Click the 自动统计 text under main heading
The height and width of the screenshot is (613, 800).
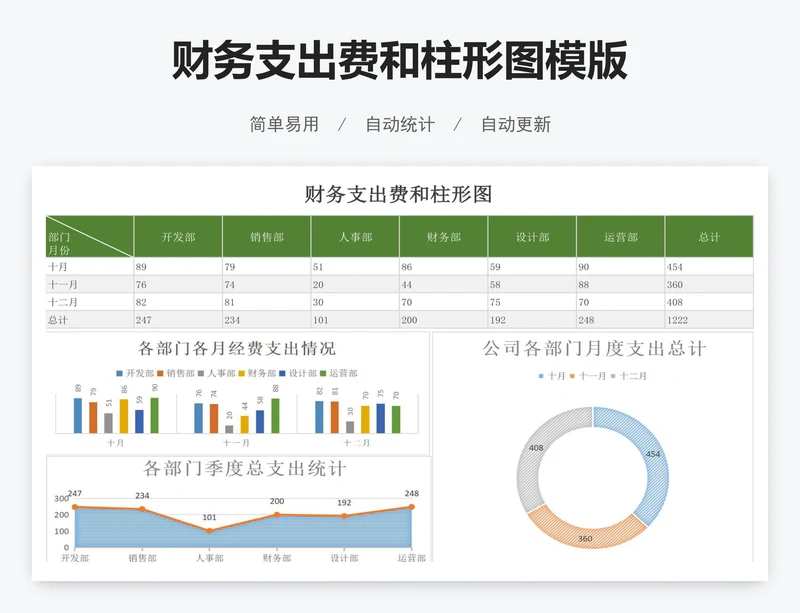tap(400, 125)
